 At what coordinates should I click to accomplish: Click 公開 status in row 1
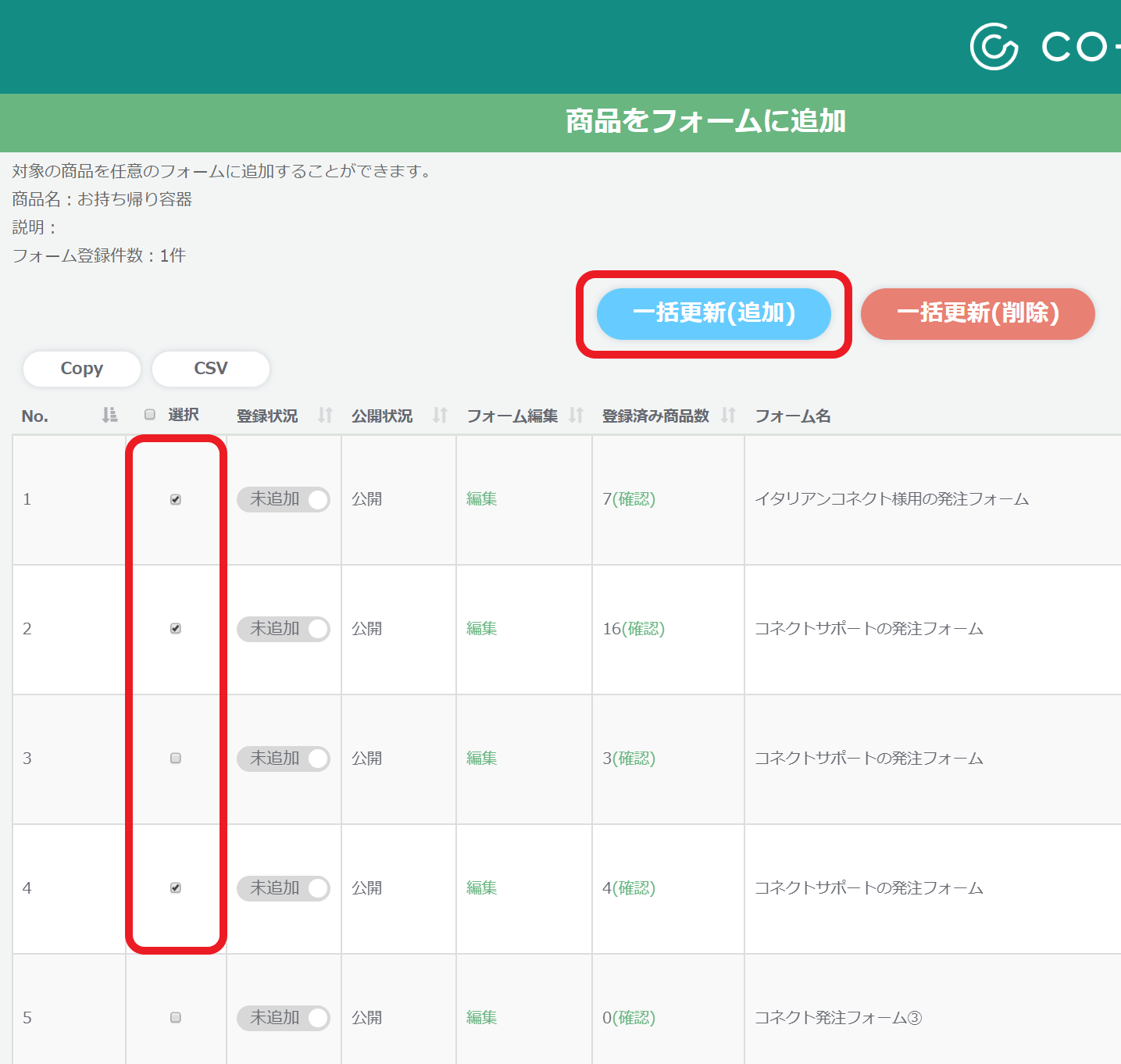tap(366, 499)
